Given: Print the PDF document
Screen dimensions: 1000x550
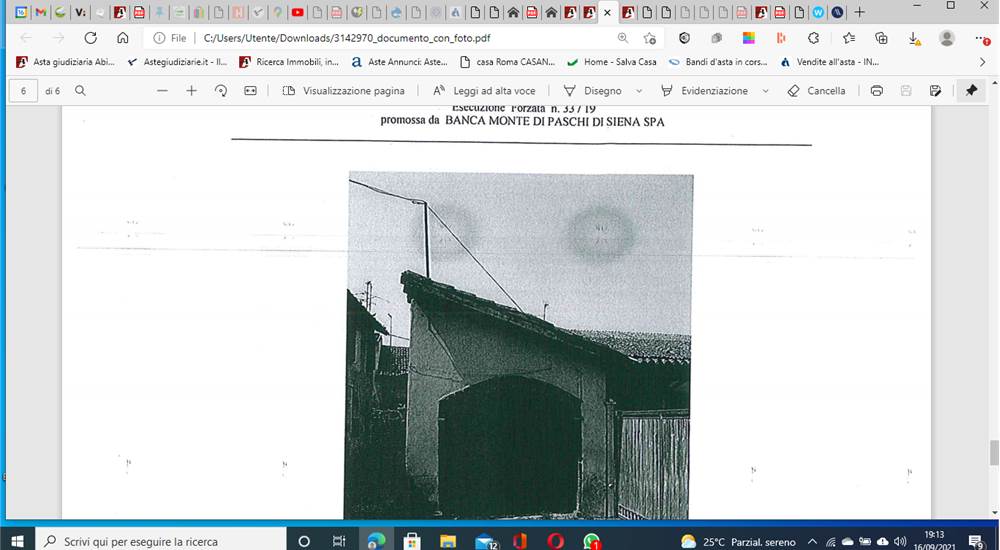Looking at the screenshot, I should (x=877, y=91).
